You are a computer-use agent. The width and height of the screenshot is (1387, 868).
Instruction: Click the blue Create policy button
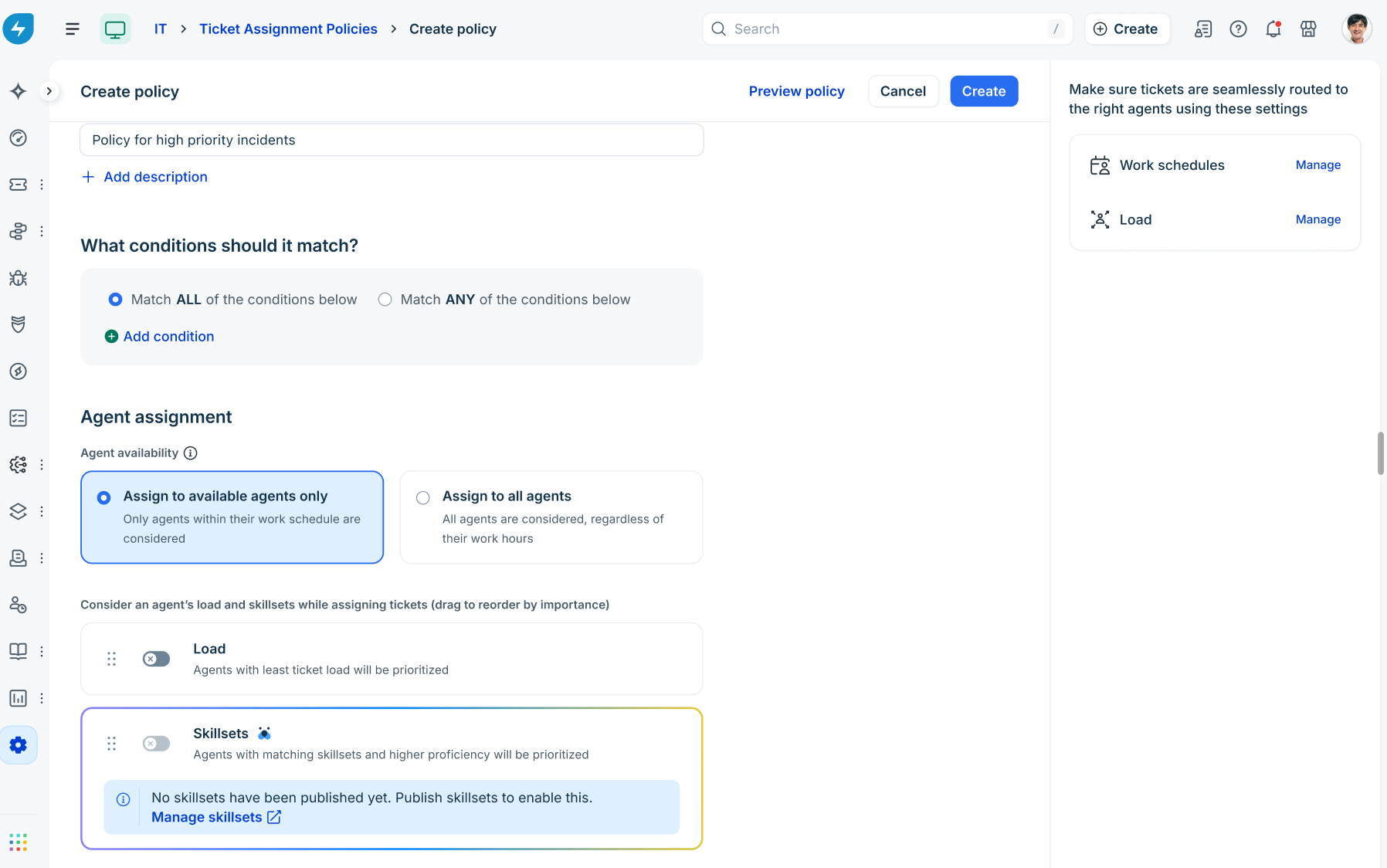point(984,91)
